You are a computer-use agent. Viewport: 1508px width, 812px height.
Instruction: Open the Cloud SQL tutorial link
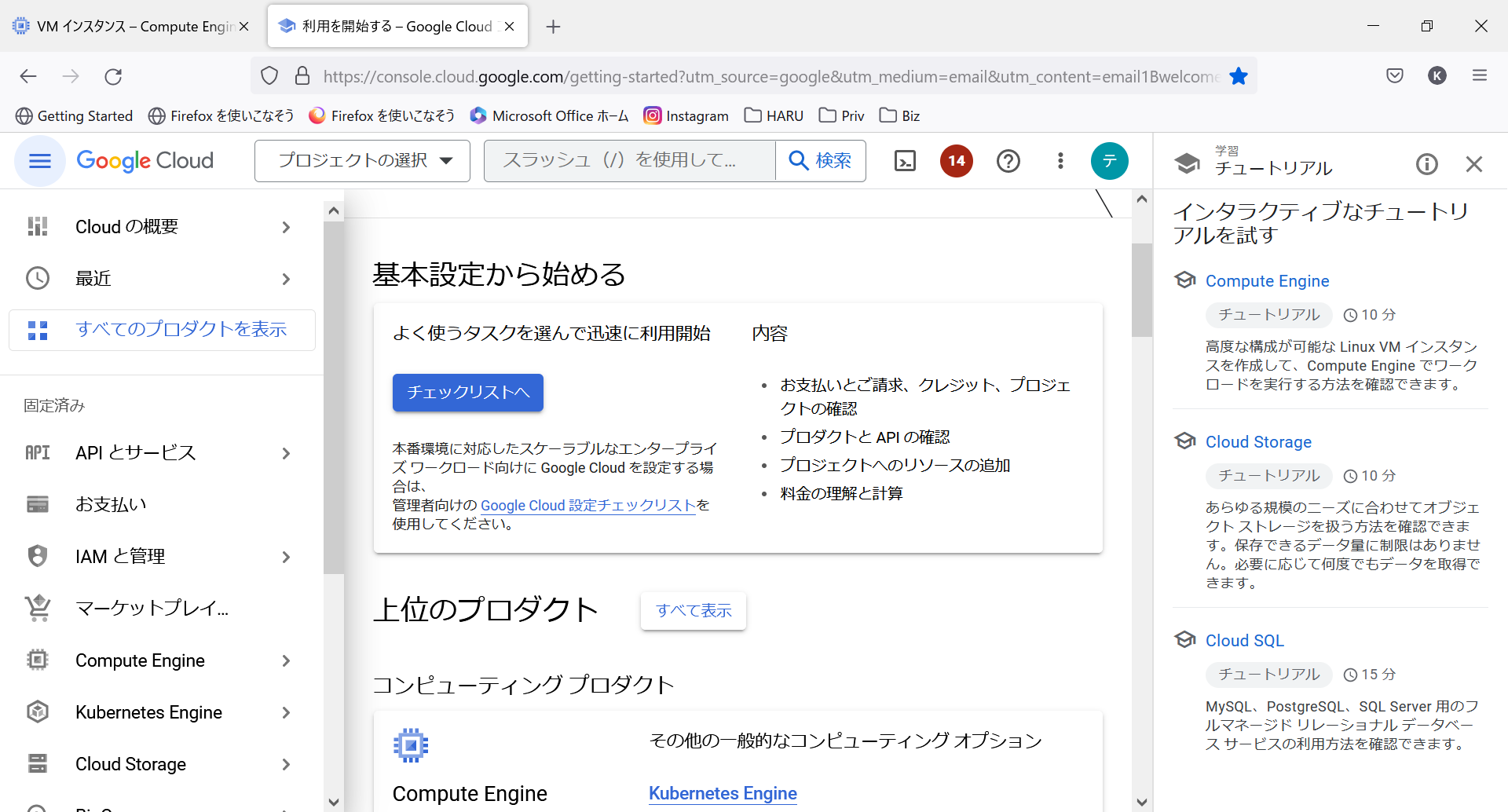click(1244, 641)
